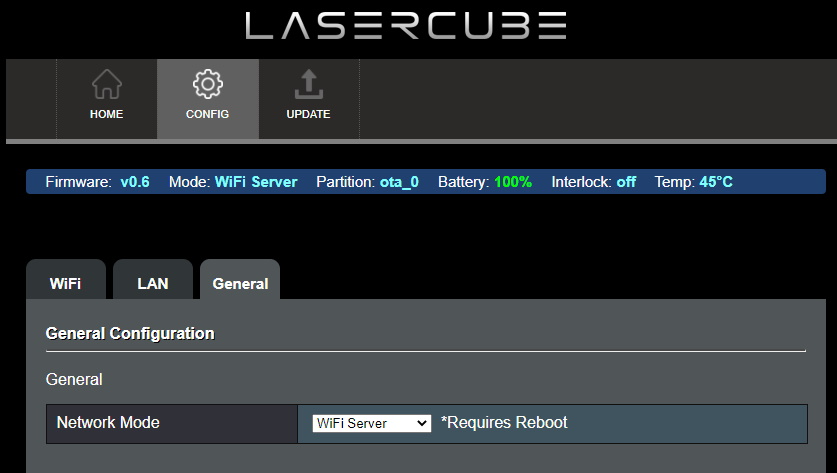Click the HOME text label in navigation
This screenshot has width=837, height=473.
[x=106, y=114]
